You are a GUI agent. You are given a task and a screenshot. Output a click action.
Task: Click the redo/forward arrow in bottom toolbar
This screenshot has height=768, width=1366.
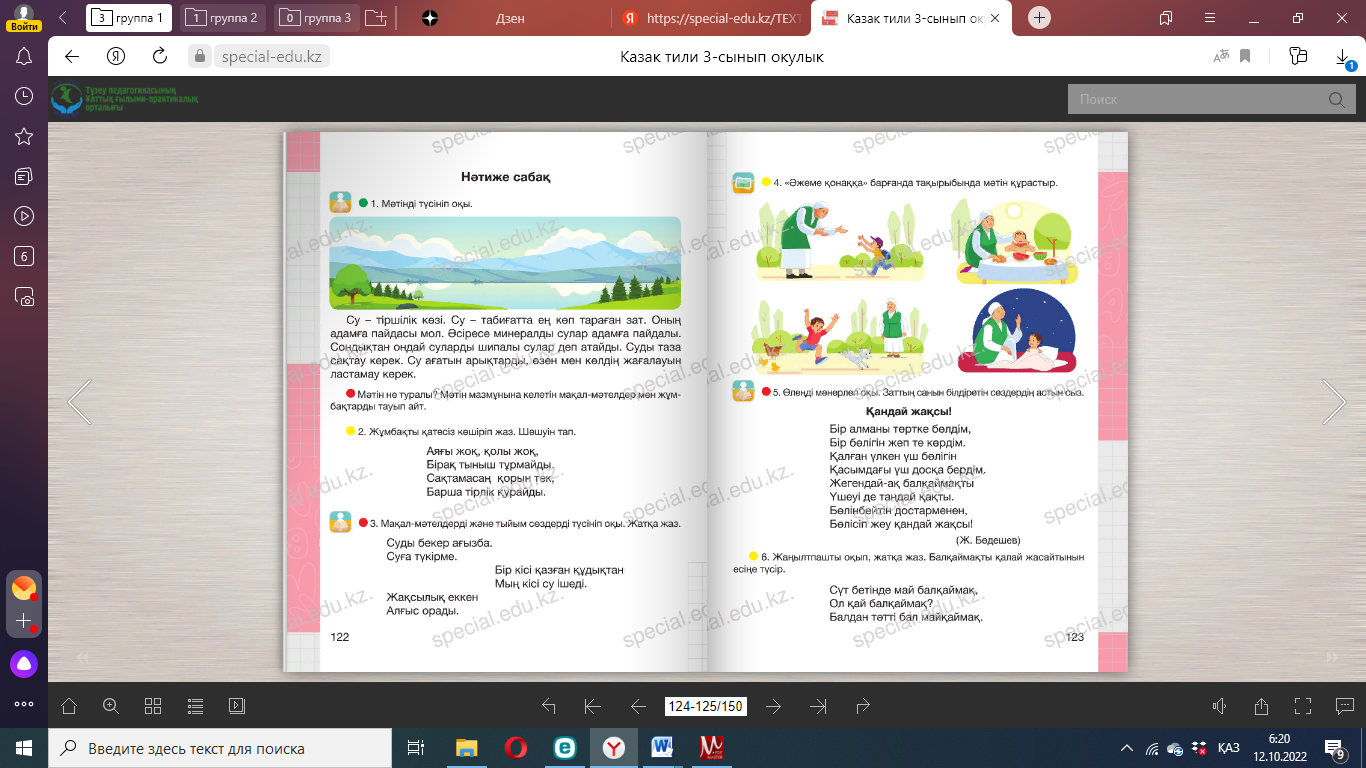(x=864, y=706)
